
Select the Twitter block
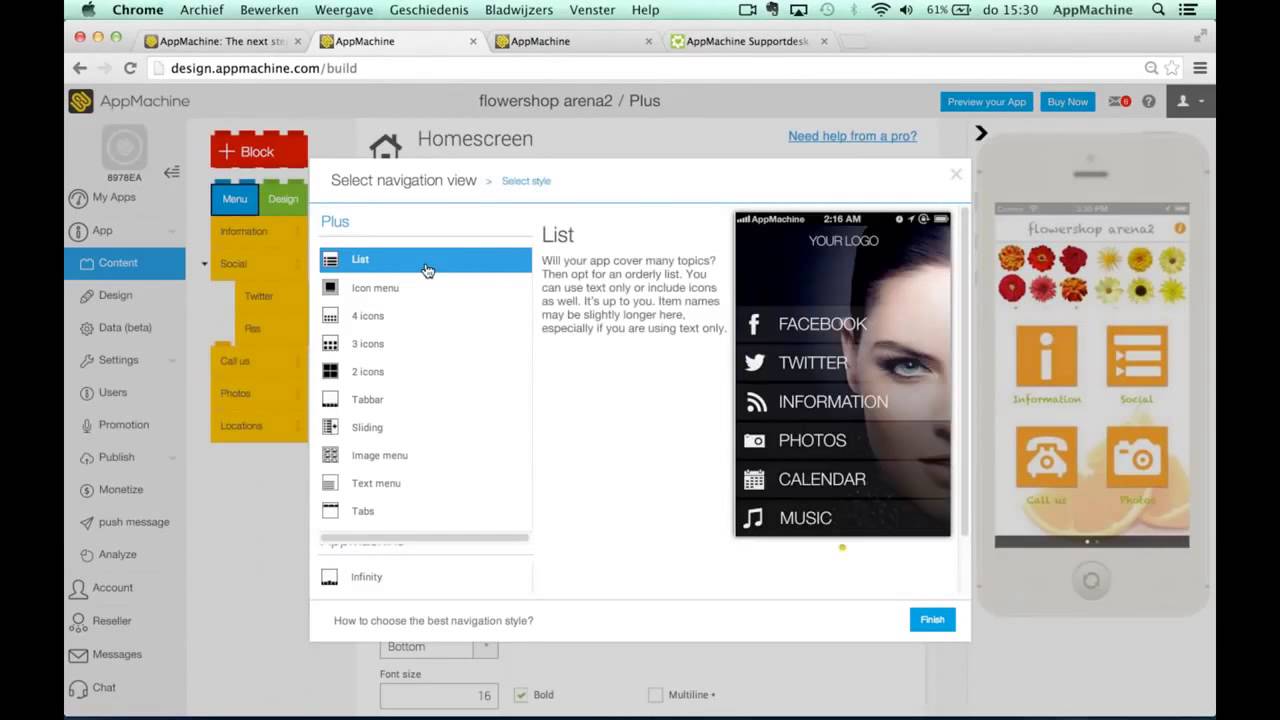pyautogui.click(x=270, y=296)
